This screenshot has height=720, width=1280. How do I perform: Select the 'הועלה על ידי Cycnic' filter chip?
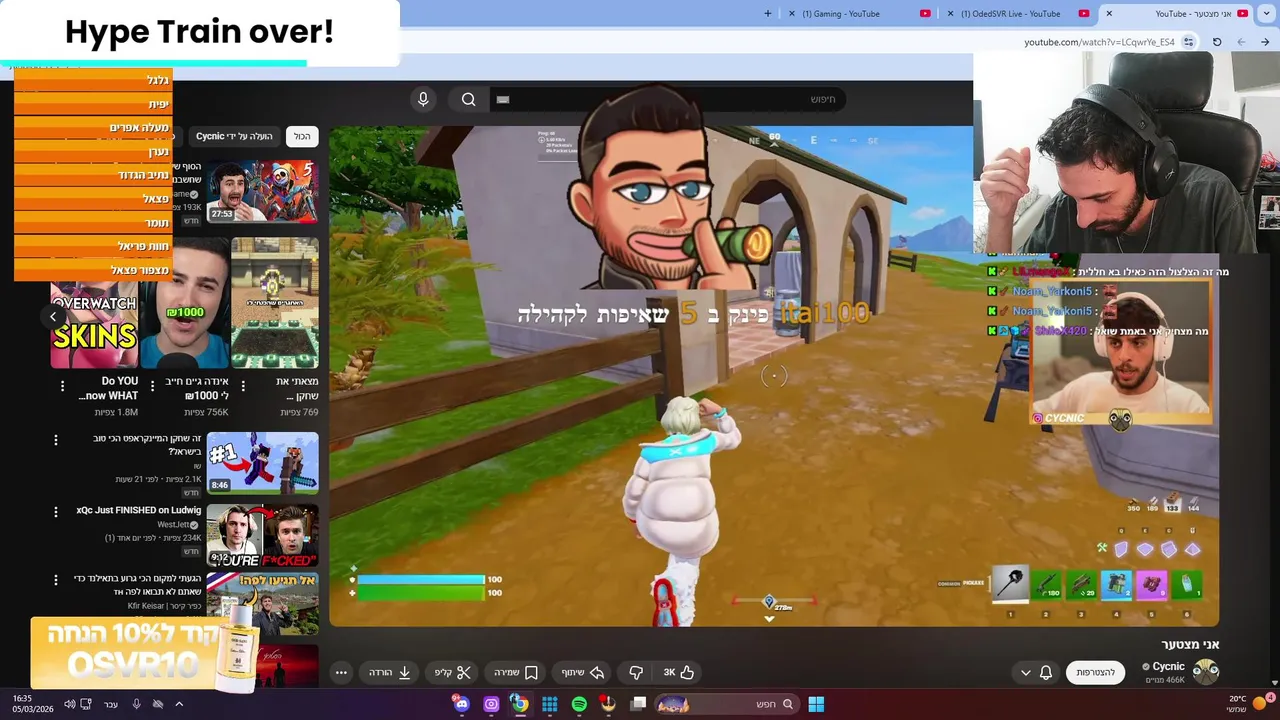click(x=234, y=136)
